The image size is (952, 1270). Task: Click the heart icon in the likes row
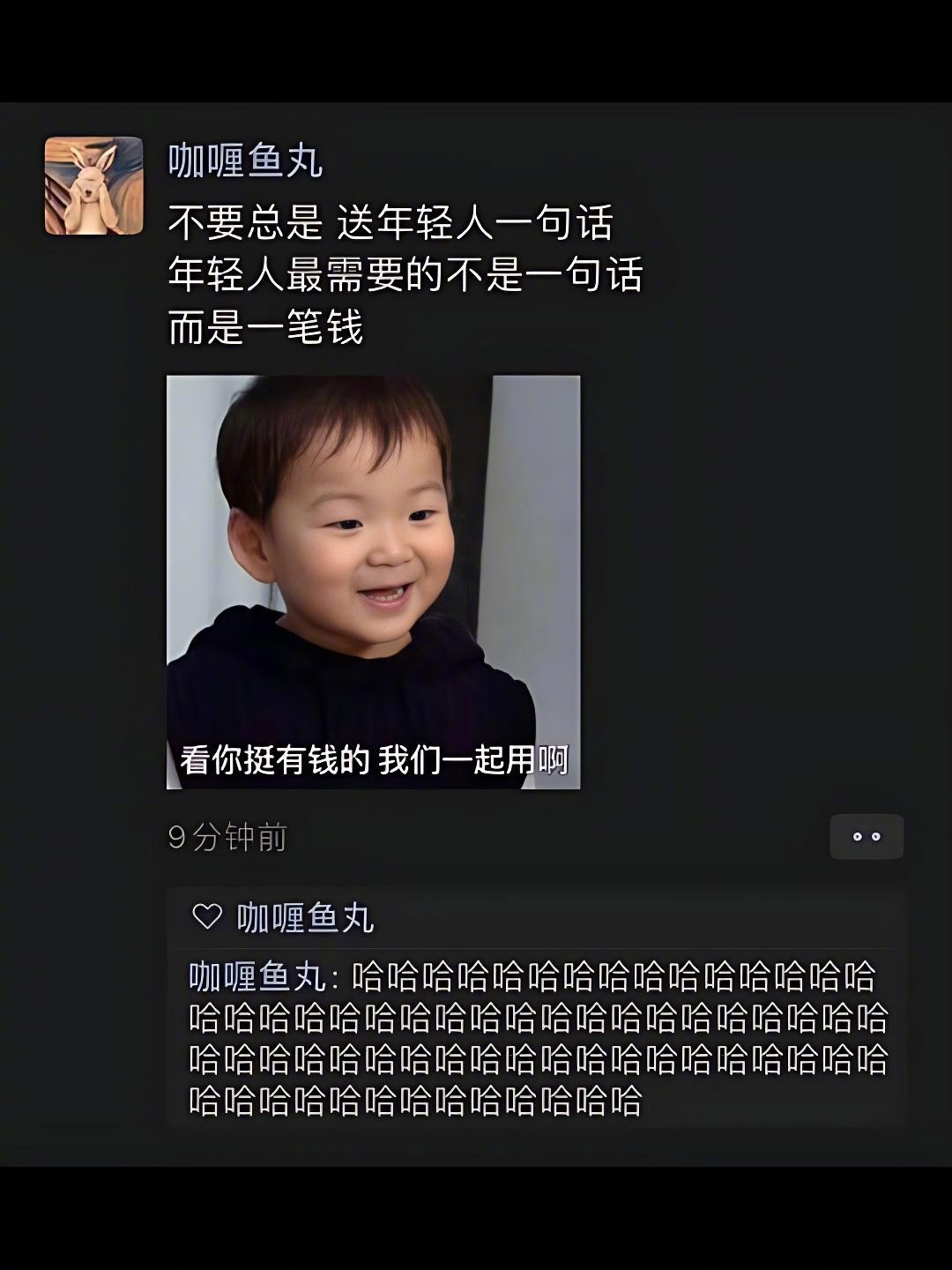(x=207, y=917)
